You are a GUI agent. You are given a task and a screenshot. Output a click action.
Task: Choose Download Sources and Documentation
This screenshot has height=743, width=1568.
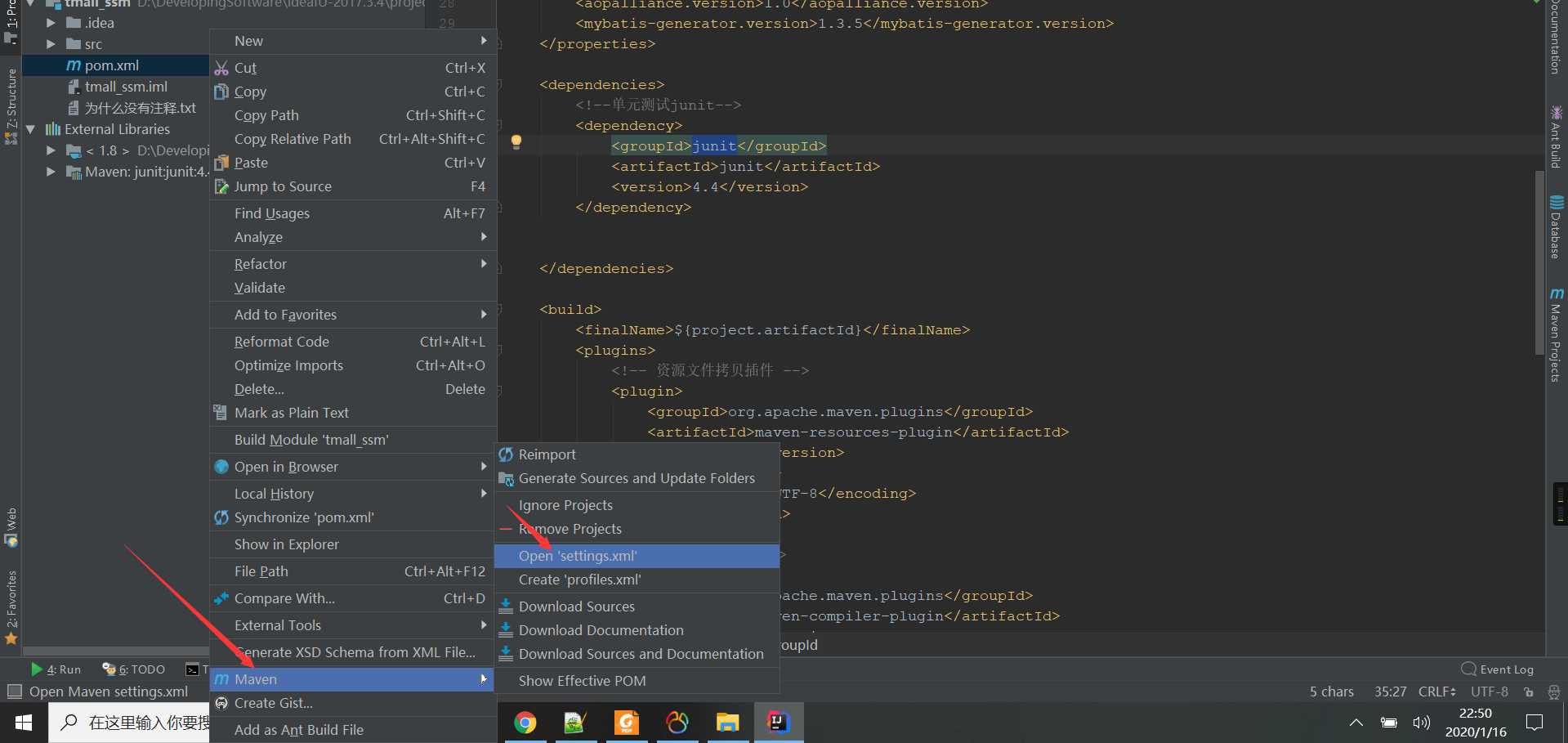point(637,654)
